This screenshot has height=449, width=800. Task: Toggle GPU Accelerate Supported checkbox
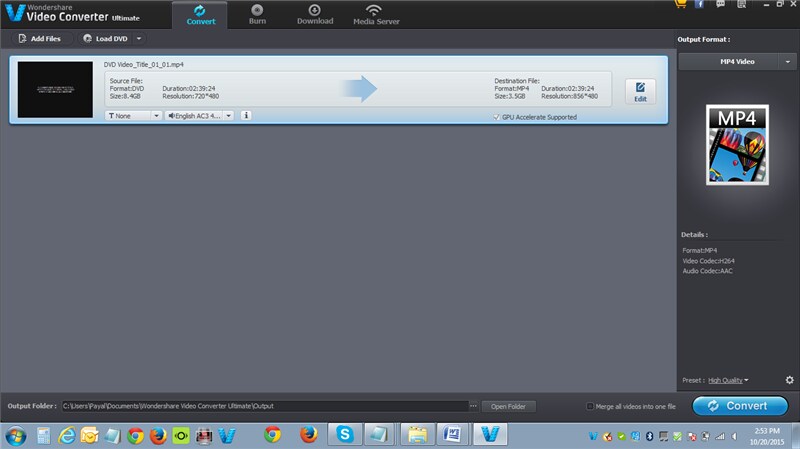(496, 117)
